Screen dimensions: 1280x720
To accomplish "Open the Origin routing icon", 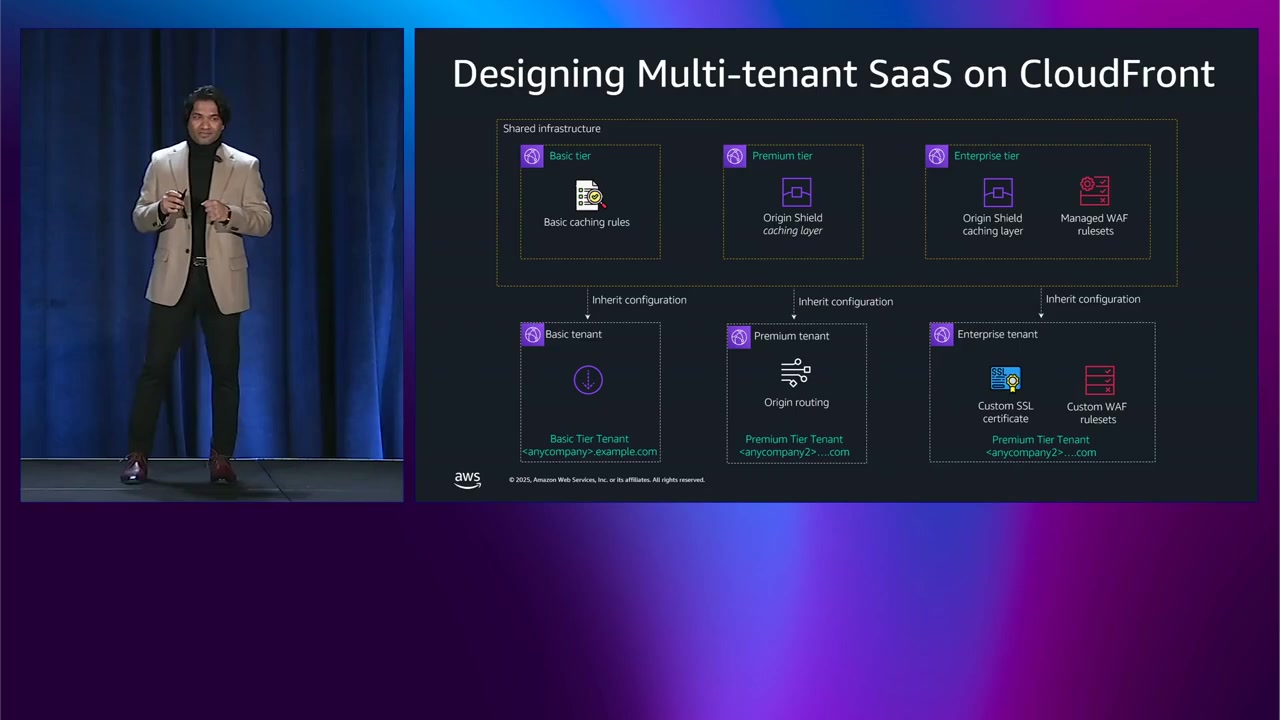I will [795, 374].
